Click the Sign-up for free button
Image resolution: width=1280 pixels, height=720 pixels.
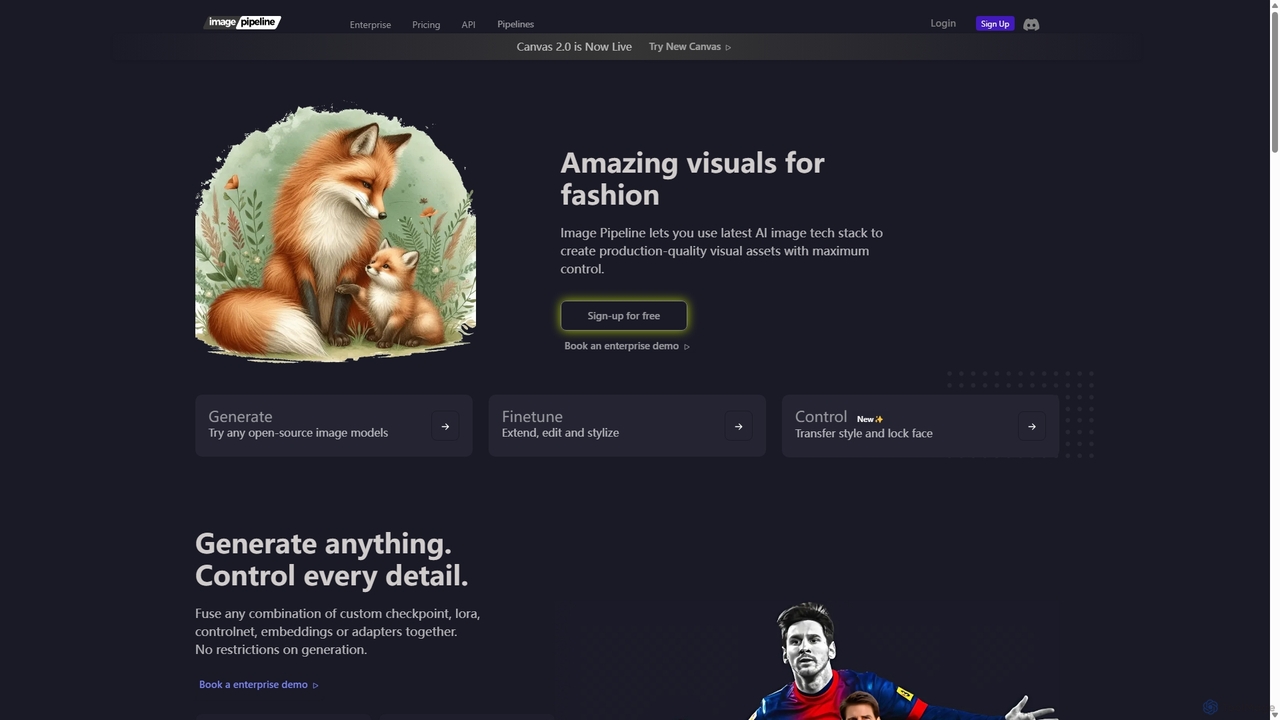coord(624,316)
